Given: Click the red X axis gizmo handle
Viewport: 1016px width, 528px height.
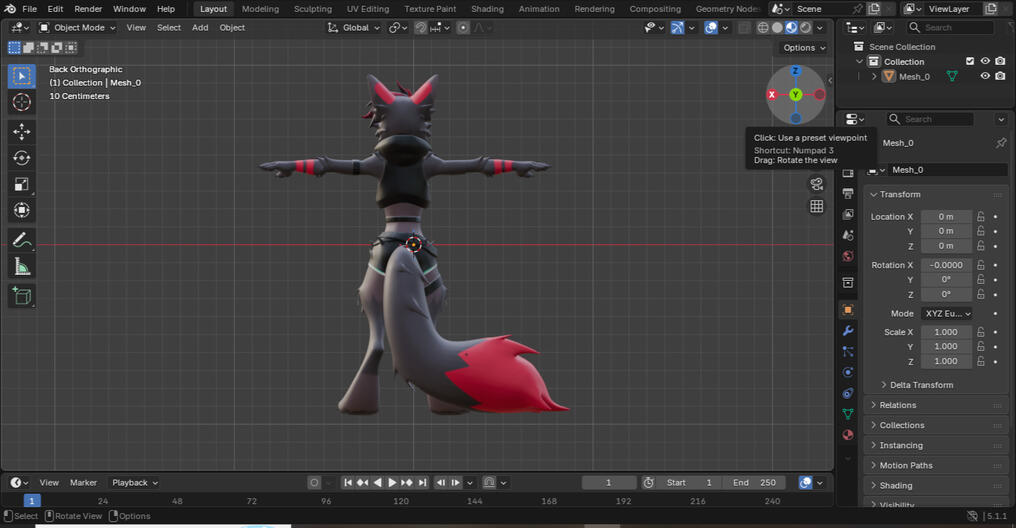Looking at the screenshot, I should pyautogui.click(x=772, y=95).
